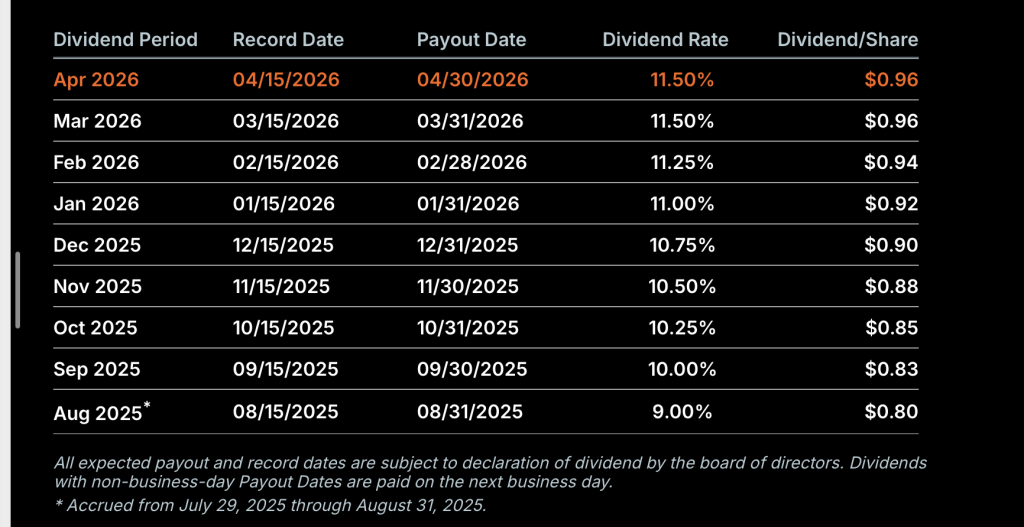Click the Dividend Period column header
Image resolution: width=1024 pixels, height=527 pixels.
point(125,40)
